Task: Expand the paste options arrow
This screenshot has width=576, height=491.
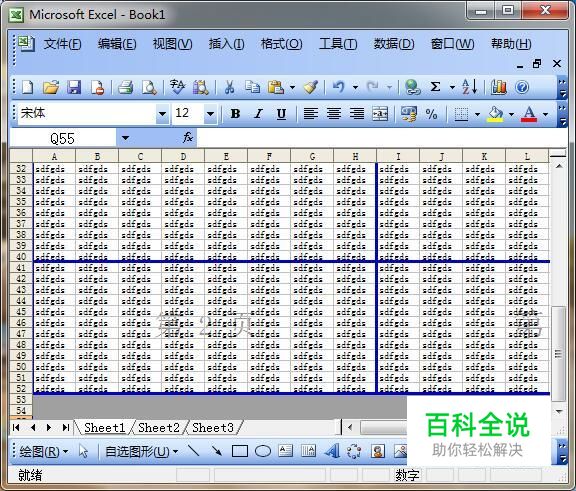Action: [x=292, y=87]
